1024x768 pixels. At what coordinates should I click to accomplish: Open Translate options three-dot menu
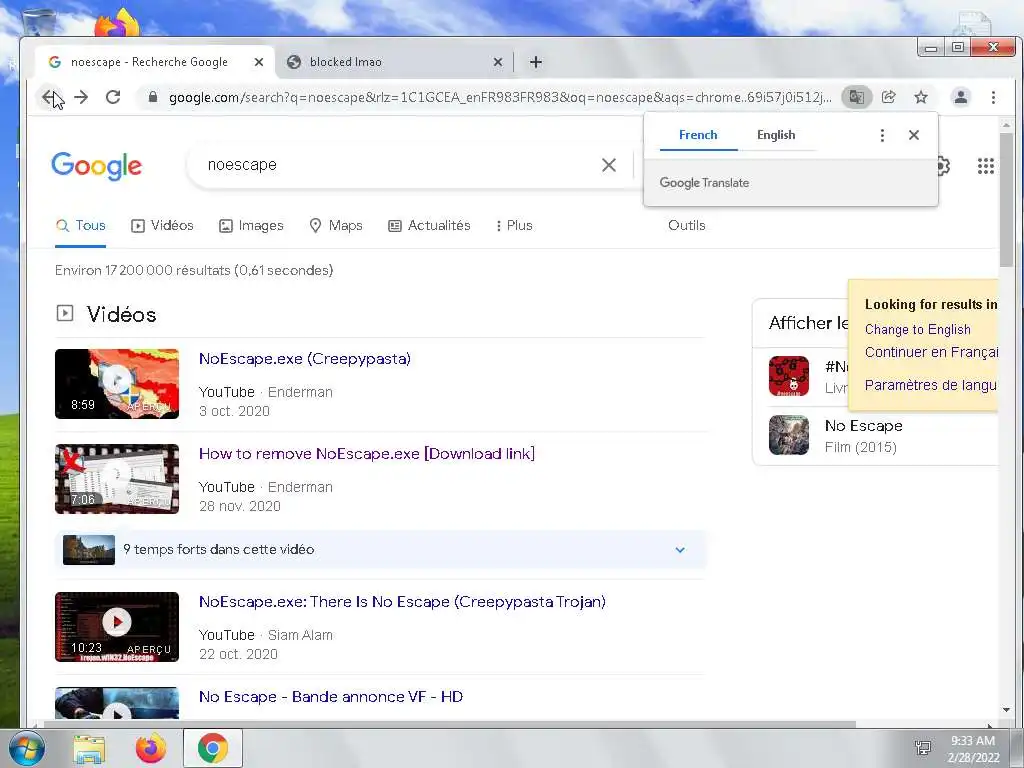[882, 135]
